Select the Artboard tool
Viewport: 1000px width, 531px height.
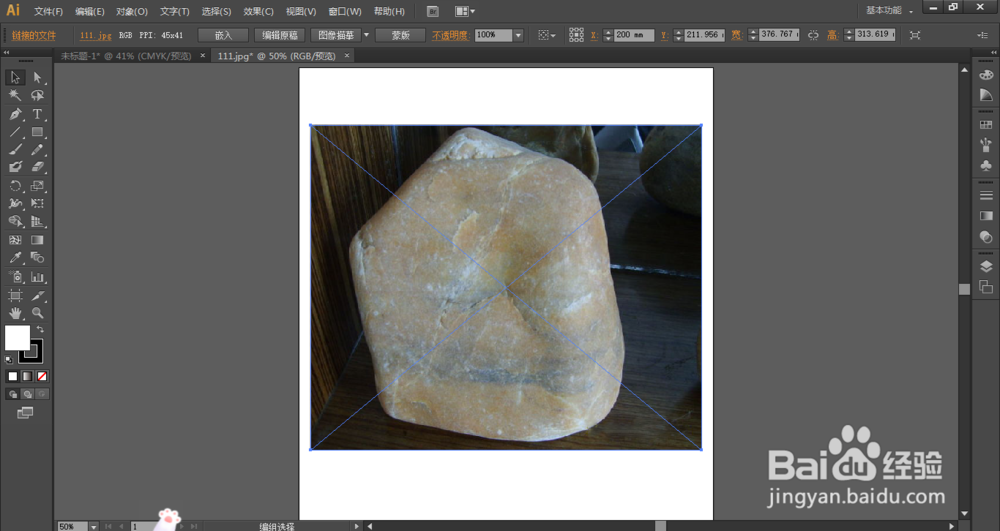pos(15,296)
